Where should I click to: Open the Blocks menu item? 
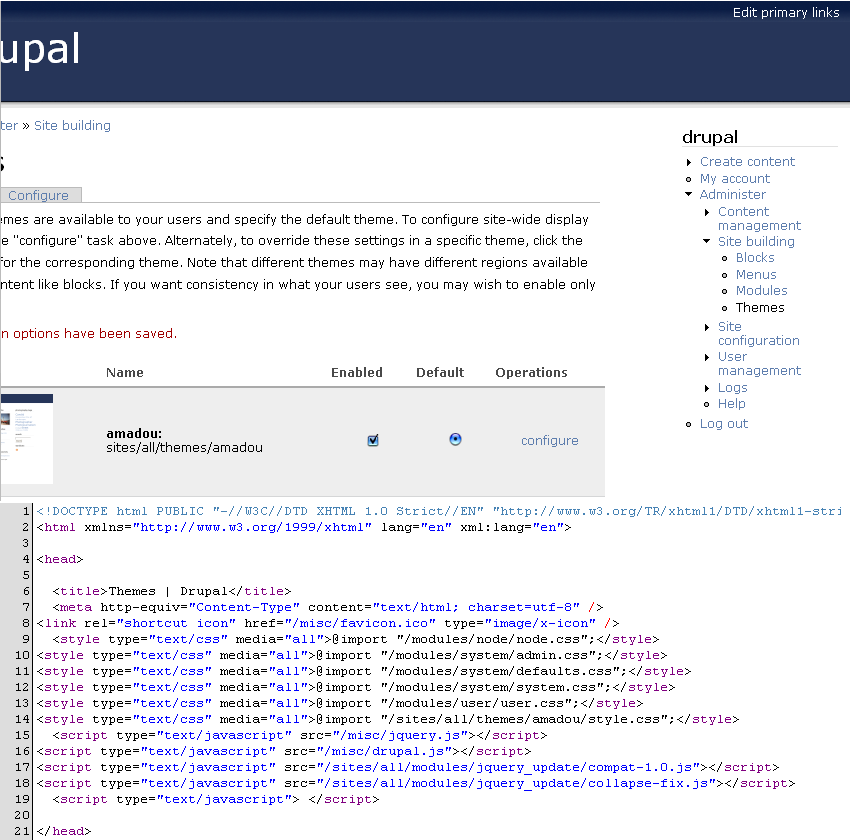[755, 258]
